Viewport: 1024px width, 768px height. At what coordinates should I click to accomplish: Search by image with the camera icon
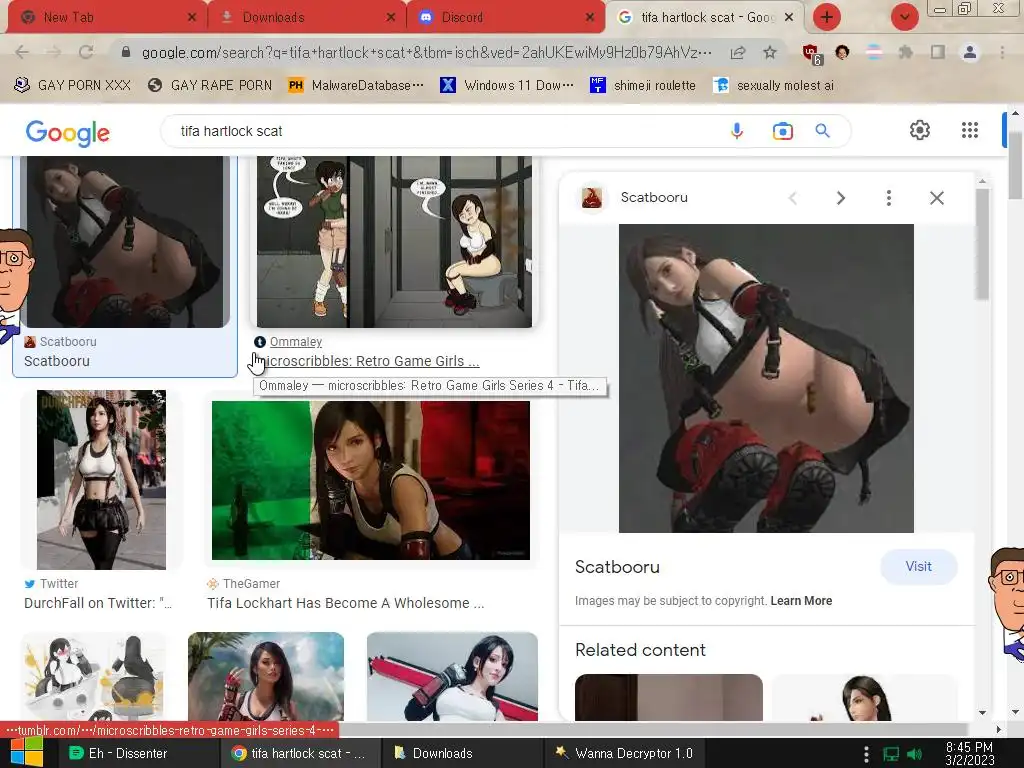pyautogui.click(x=782, y=131)
